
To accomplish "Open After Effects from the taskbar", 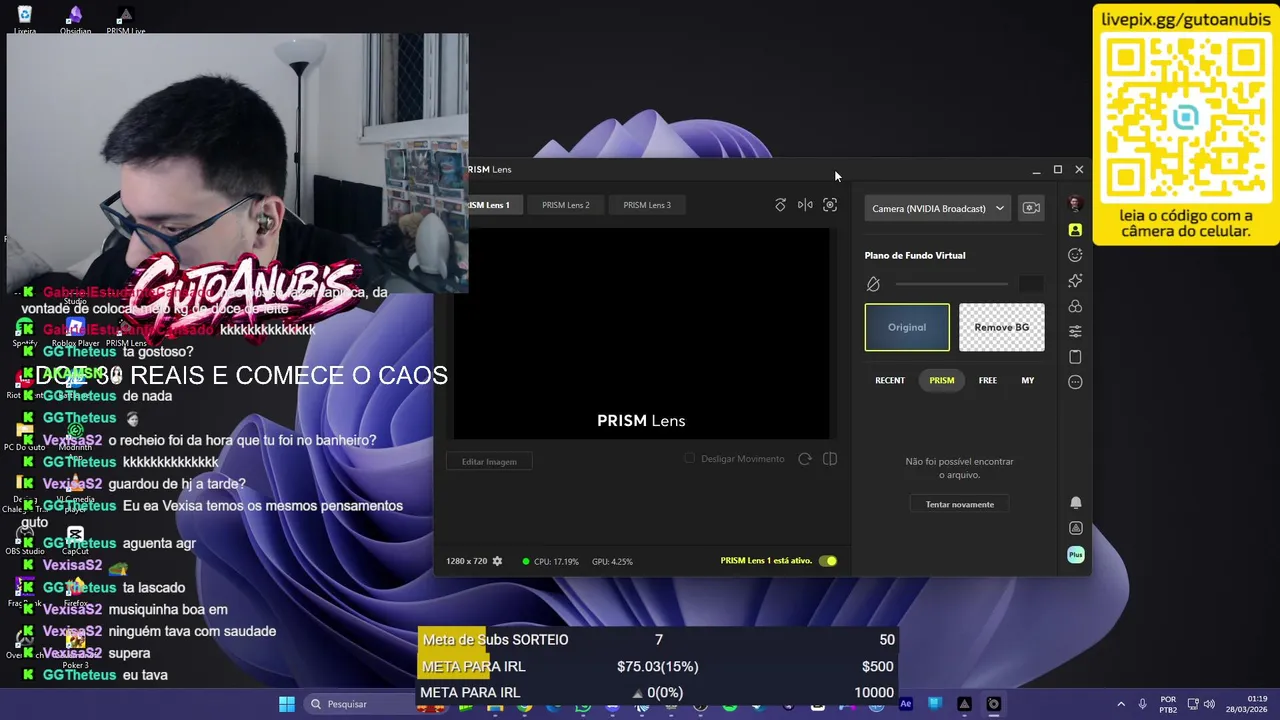I will click(906, 704).
